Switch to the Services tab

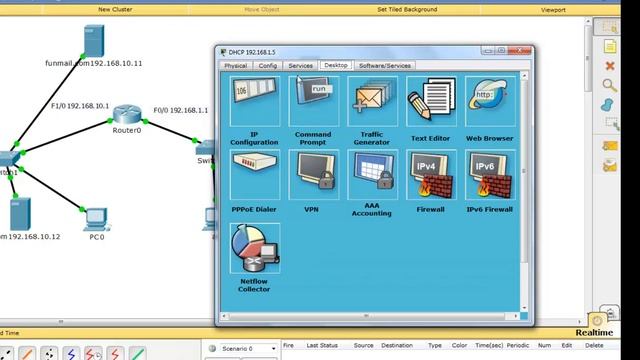300,66
